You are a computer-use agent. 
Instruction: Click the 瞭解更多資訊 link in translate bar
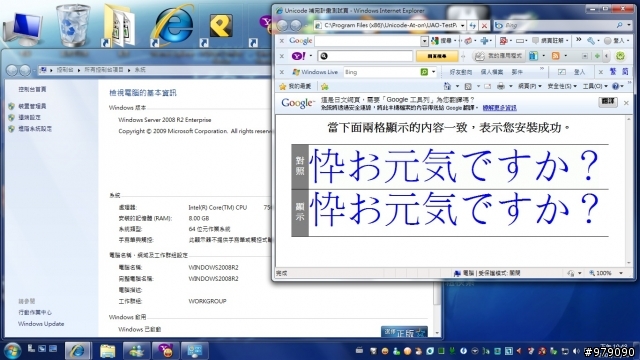pyautogui.click(x=500, y=108)
